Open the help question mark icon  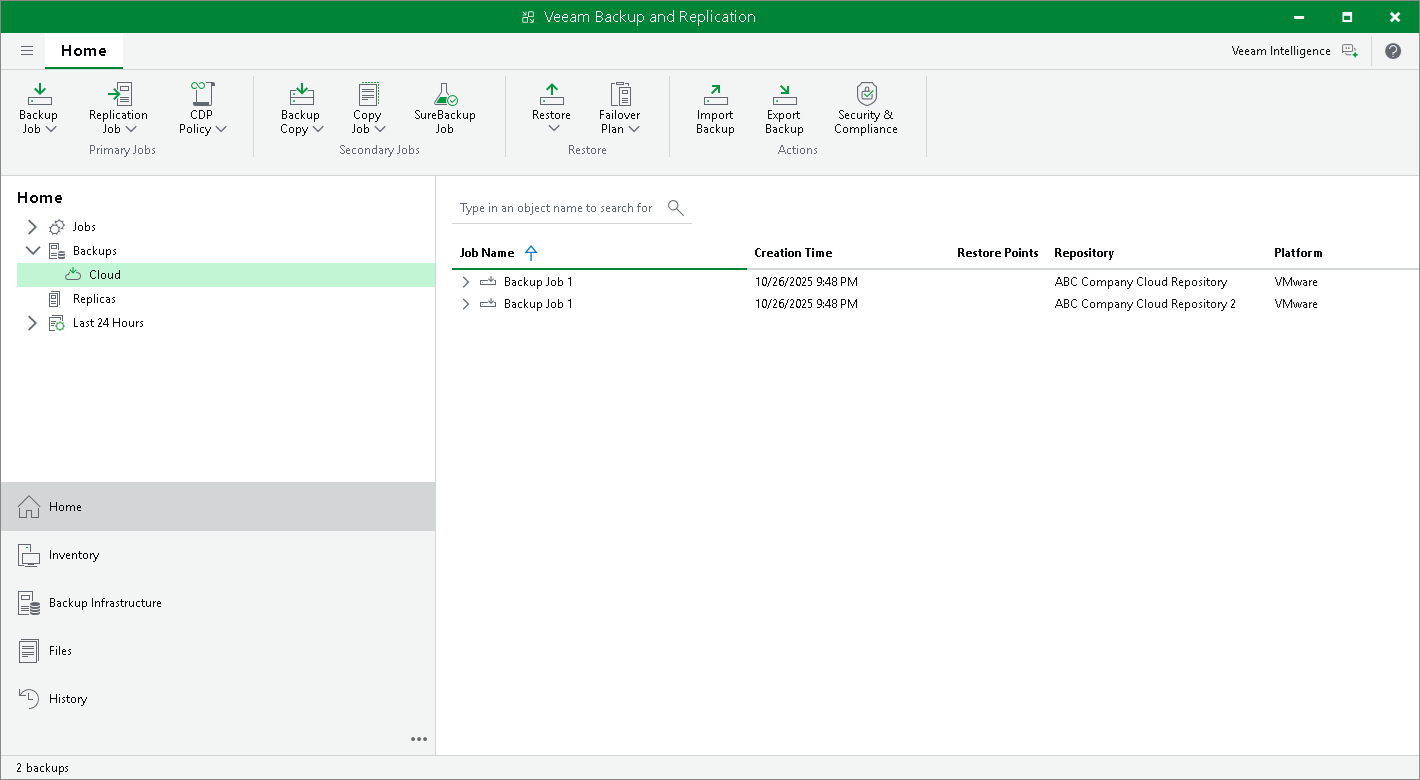[1393, 51]
